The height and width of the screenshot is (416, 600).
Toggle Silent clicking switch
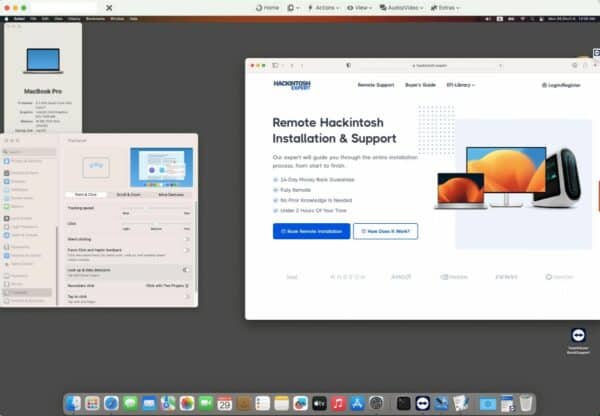(x=186, y=239)
